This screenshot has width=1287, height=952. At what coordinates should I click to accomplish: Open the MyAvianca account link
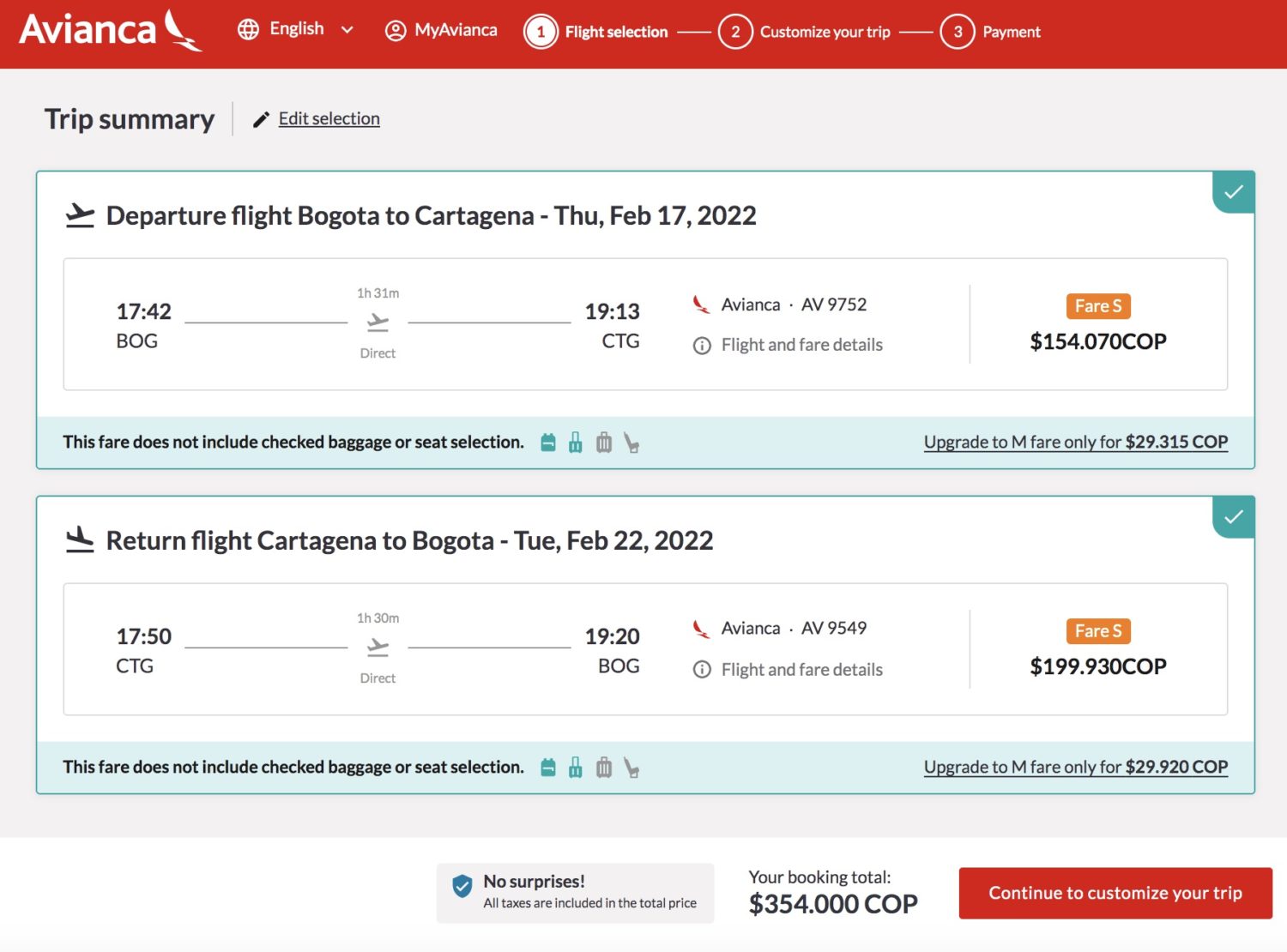pyautogui.click(x=456, y=30)
